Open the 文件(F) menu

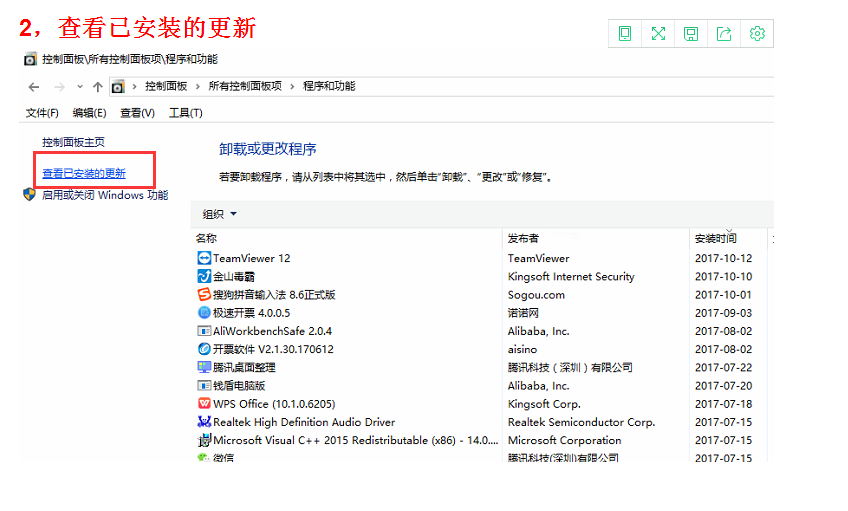[42, 113]
